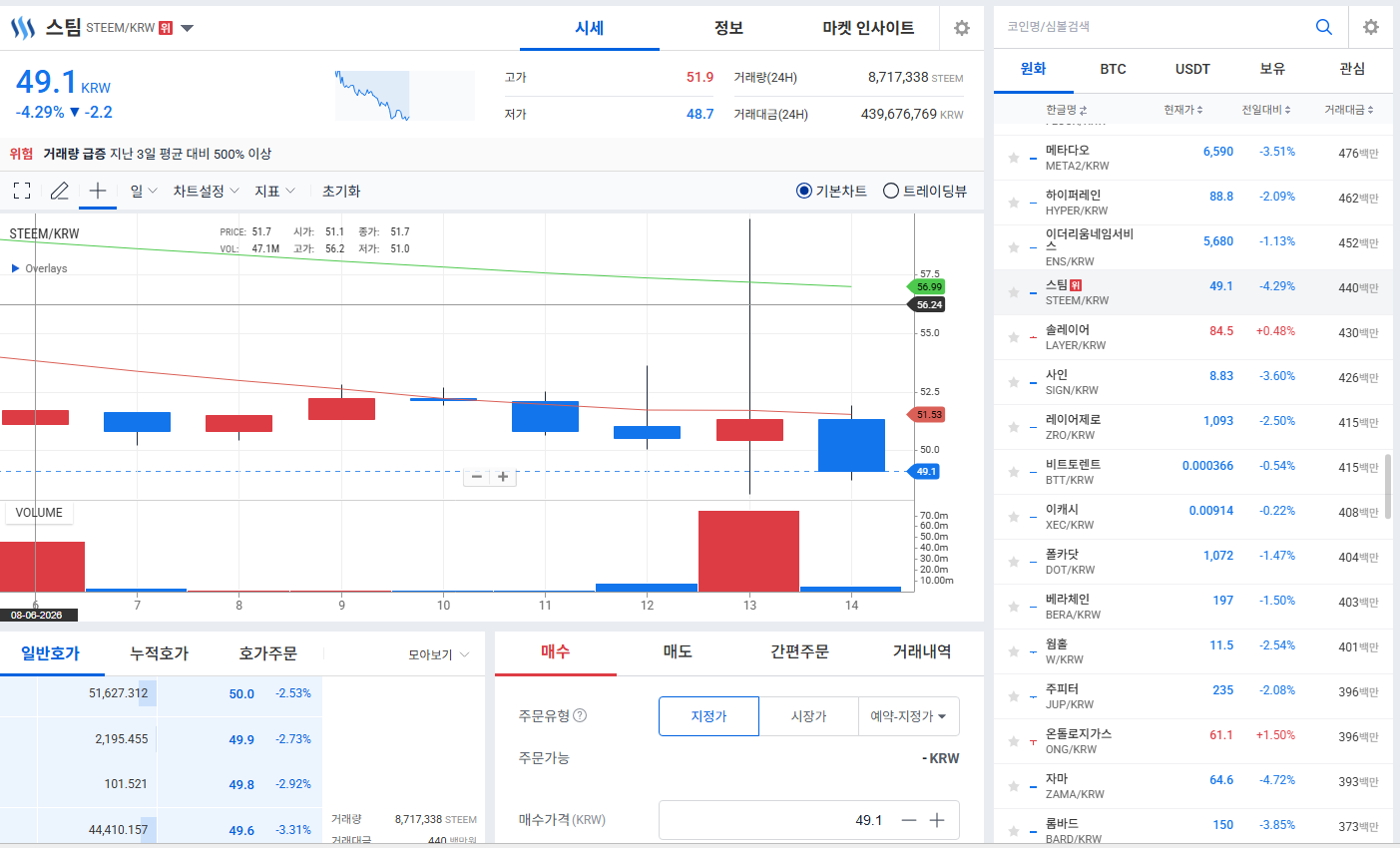Focus the 코인명/심볼검색 search field
1400x848 pixels.
coord(1158,27)
